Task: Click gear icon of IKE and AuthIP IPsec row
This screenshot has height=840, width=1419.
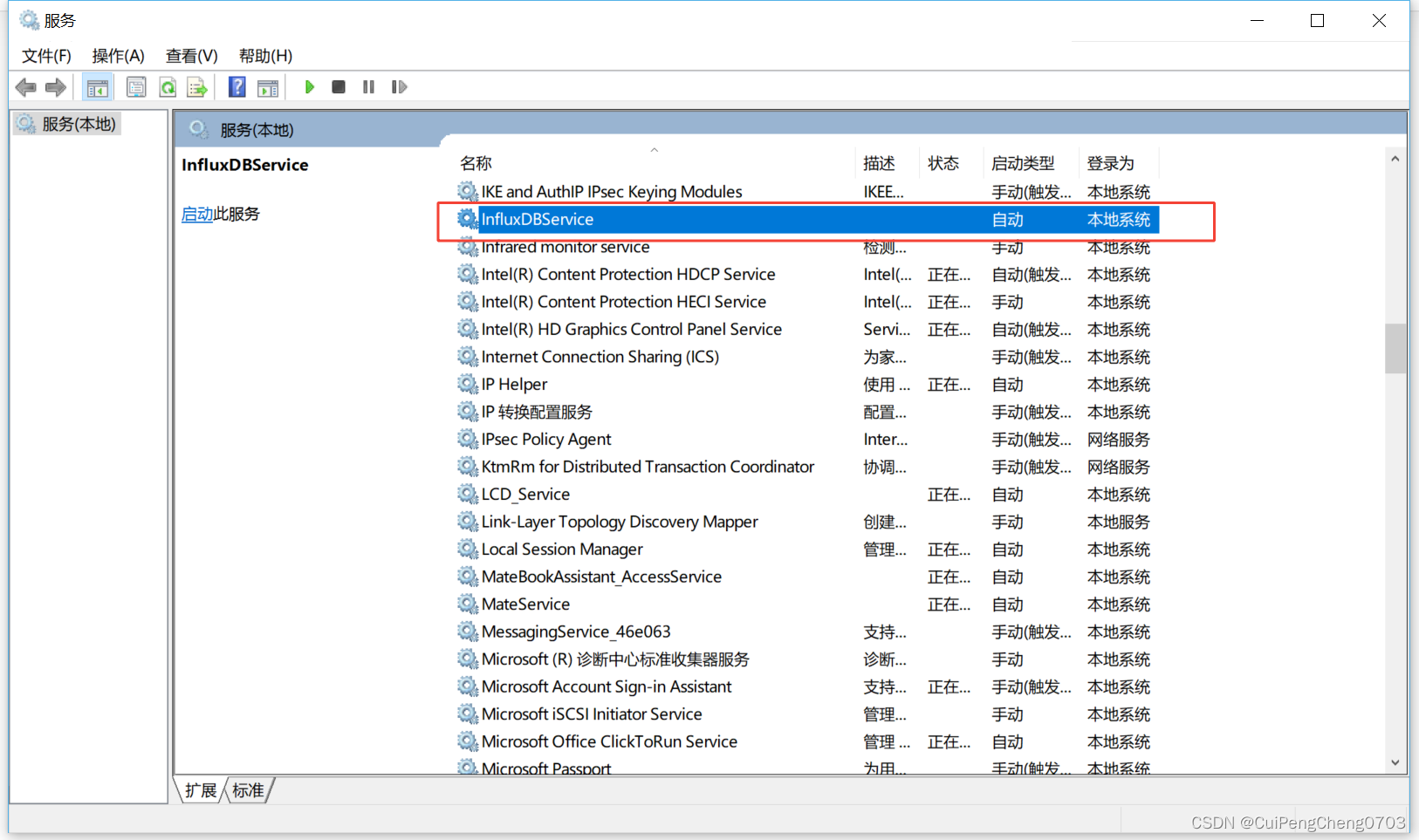Action: click(468, 191)
